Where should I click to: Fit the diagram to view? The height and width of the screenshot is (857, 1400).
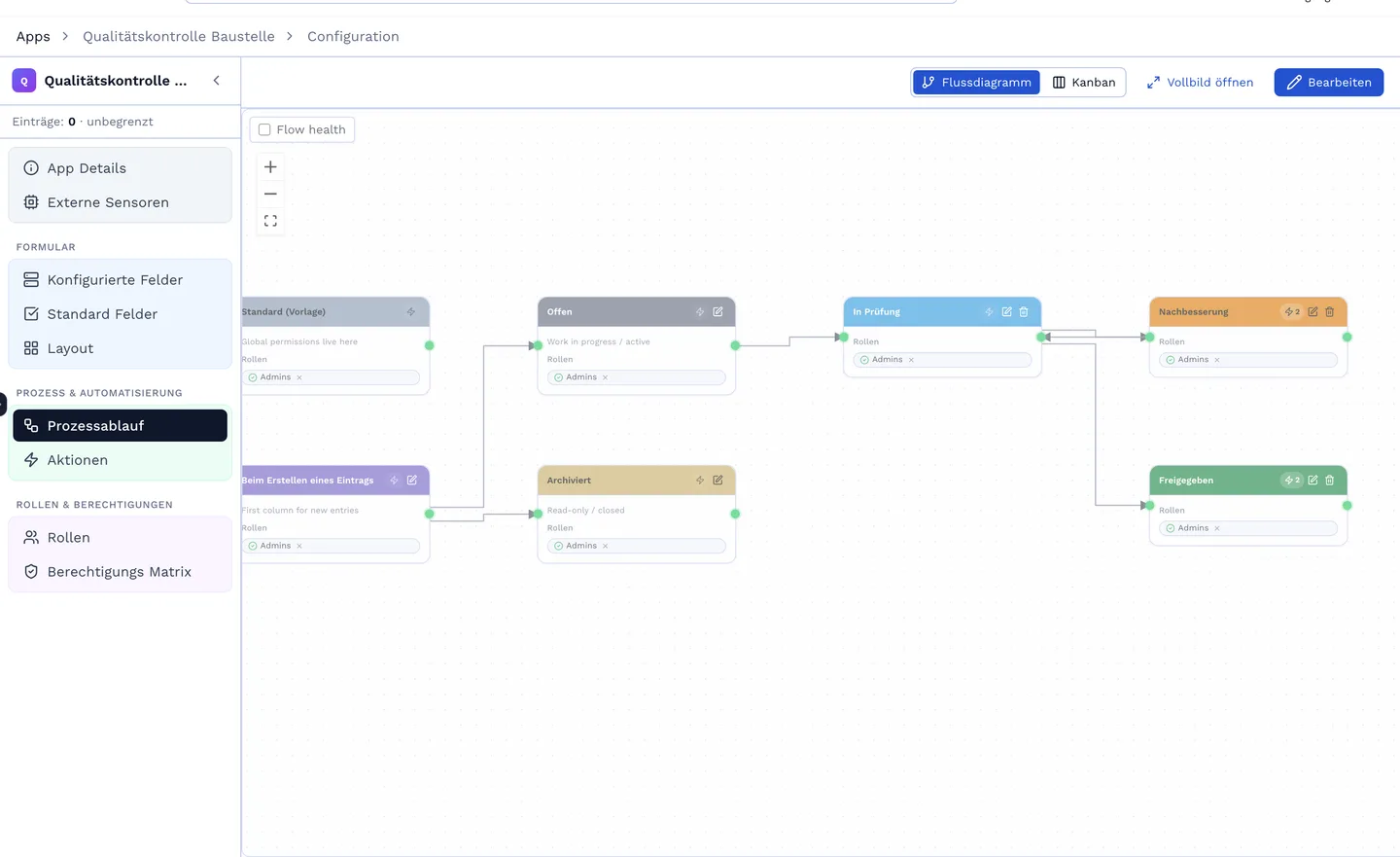click(270, 221)
